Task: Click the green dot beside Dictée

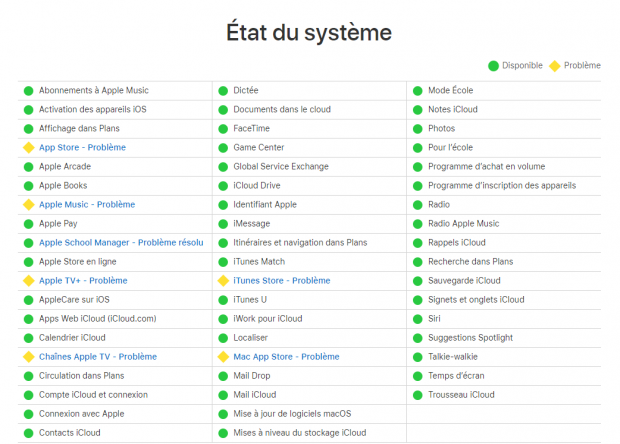Action: click(x=223, y=91)
